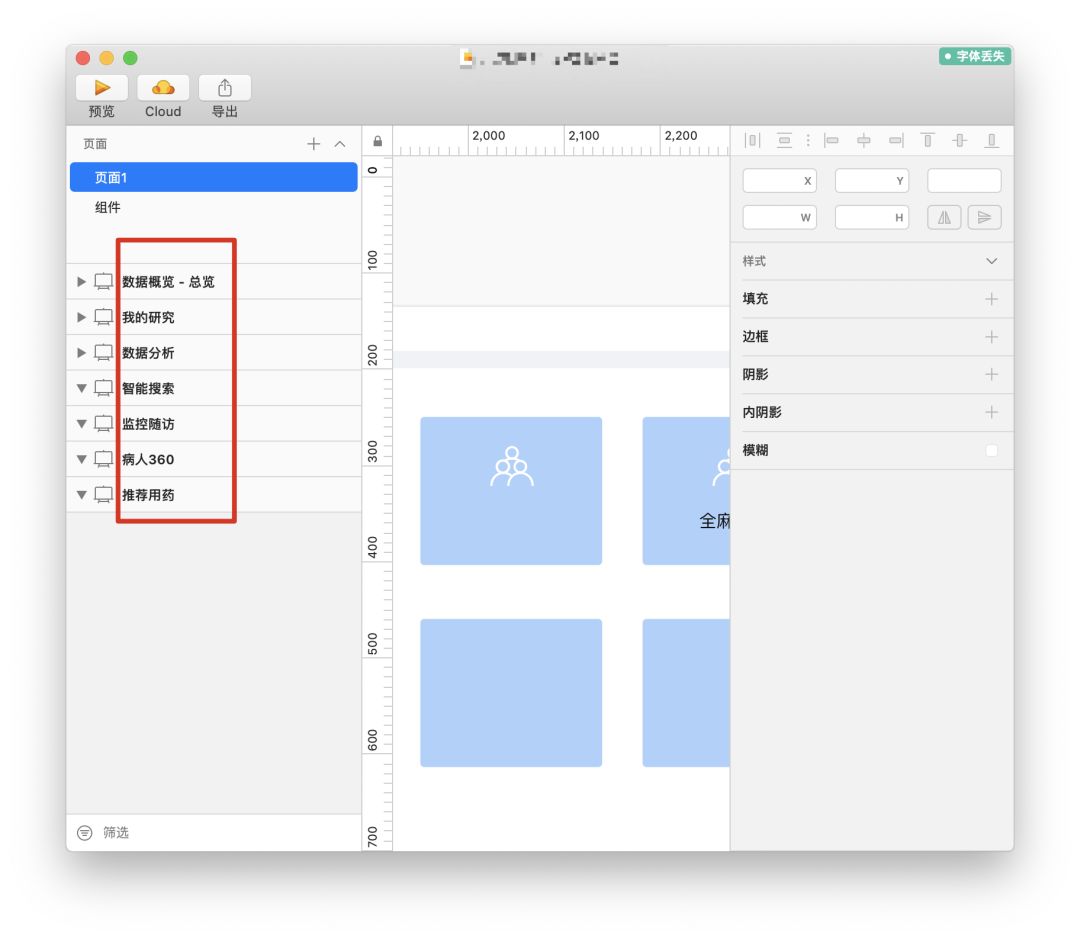Screen dimensions: 1080x939
Task: Select blue card with people icon
Action: pos(511,491)
